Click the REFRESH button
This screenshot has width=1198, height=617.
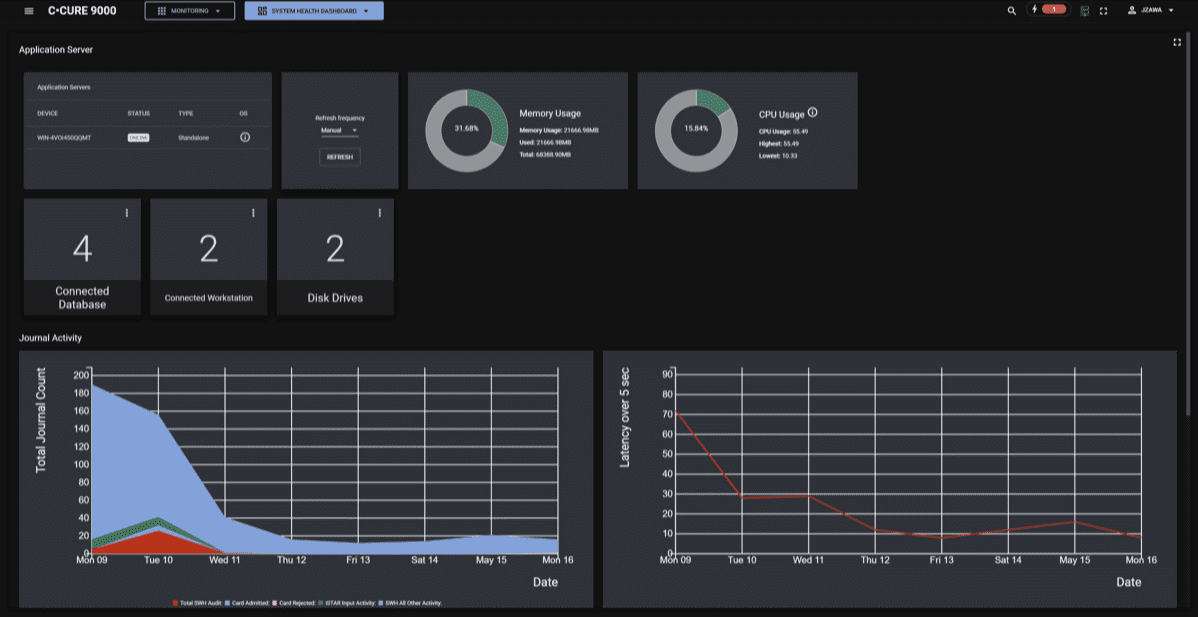point(340,157)
